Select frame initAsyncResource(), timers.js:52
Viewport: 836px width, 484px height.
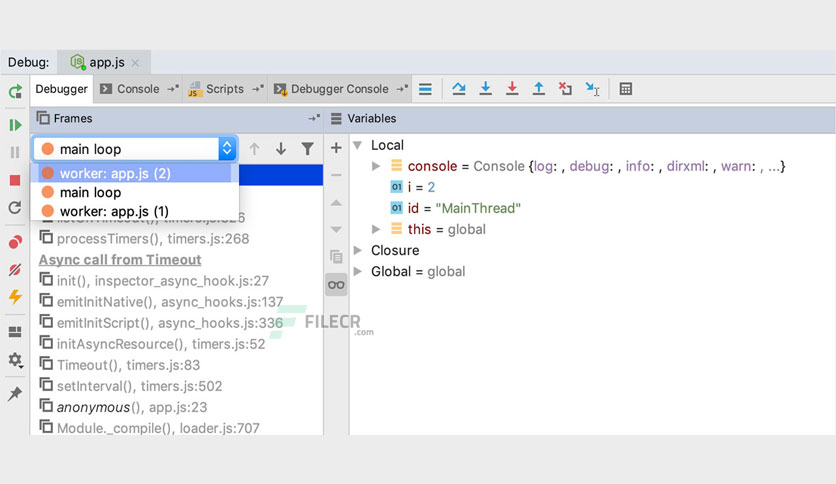click(x=152, y=344)
